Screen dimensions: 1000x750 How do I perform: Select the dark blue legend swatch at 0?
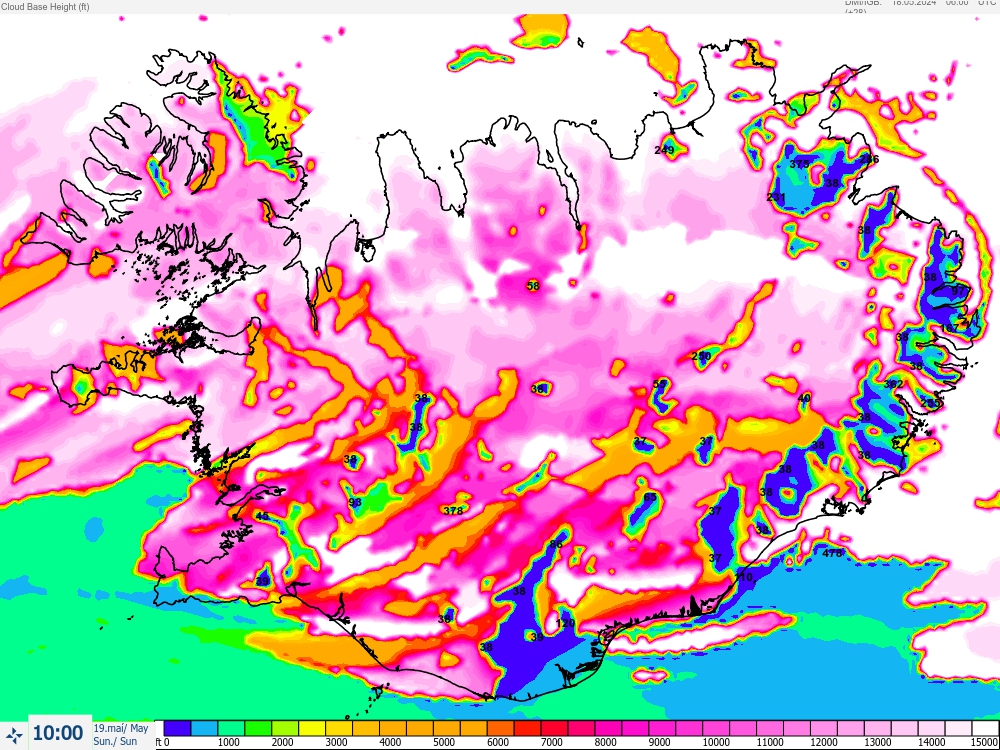coord(177,728)
